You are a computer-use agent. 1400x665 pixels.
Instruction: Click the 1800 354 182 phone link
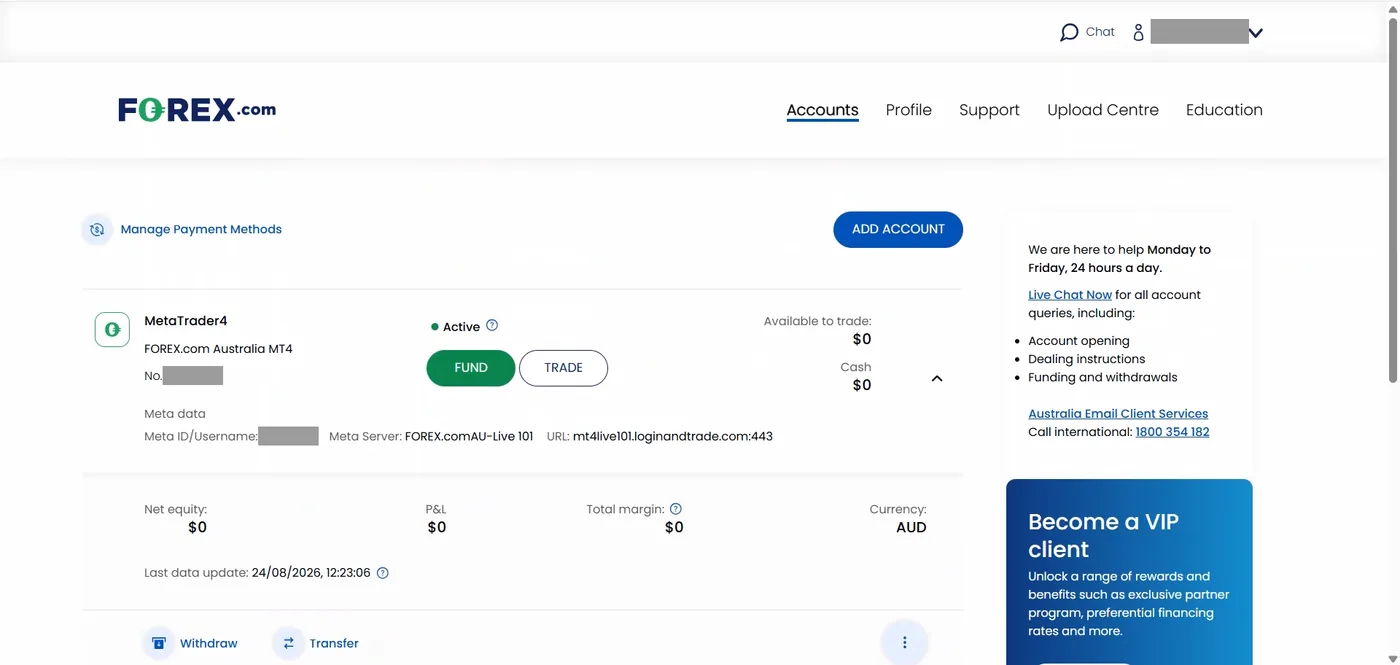1172,432
